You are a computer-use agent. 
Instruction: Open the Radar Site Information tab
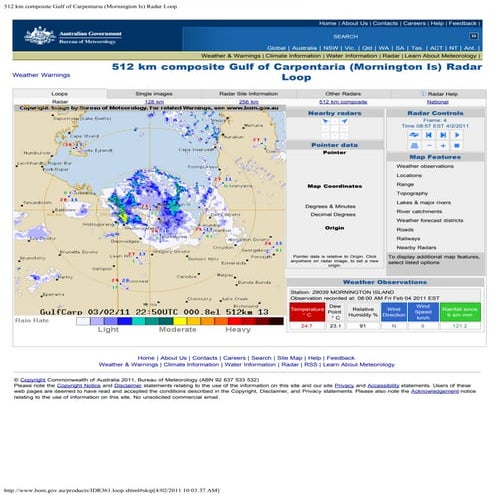tap(248, 94)
